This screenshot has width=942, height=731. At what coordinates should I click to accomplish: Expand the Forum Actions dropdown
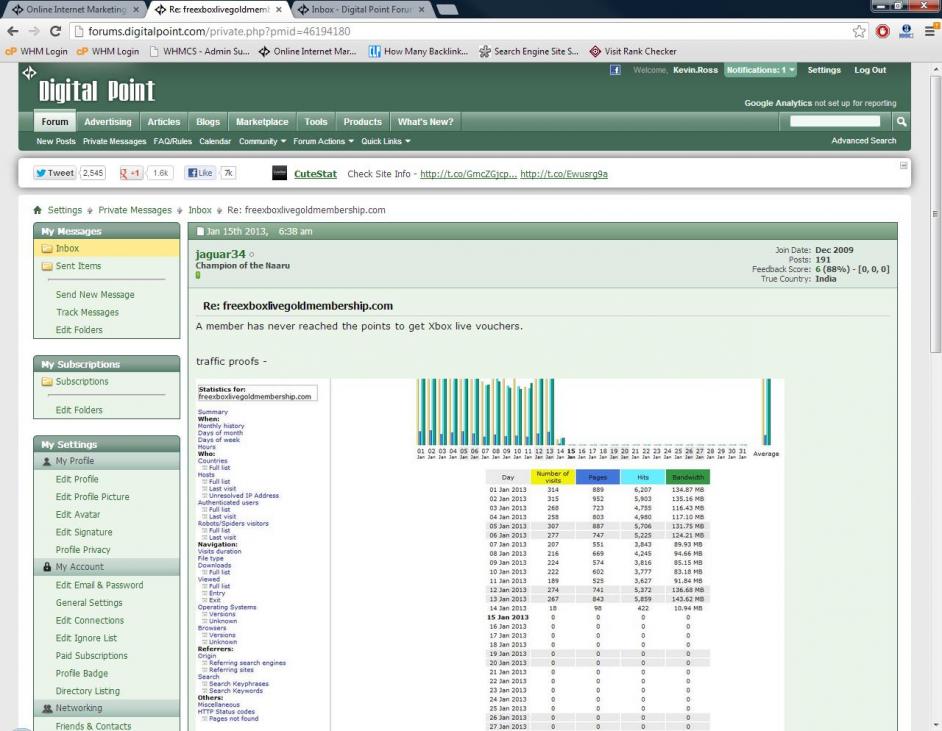[323, 141]
